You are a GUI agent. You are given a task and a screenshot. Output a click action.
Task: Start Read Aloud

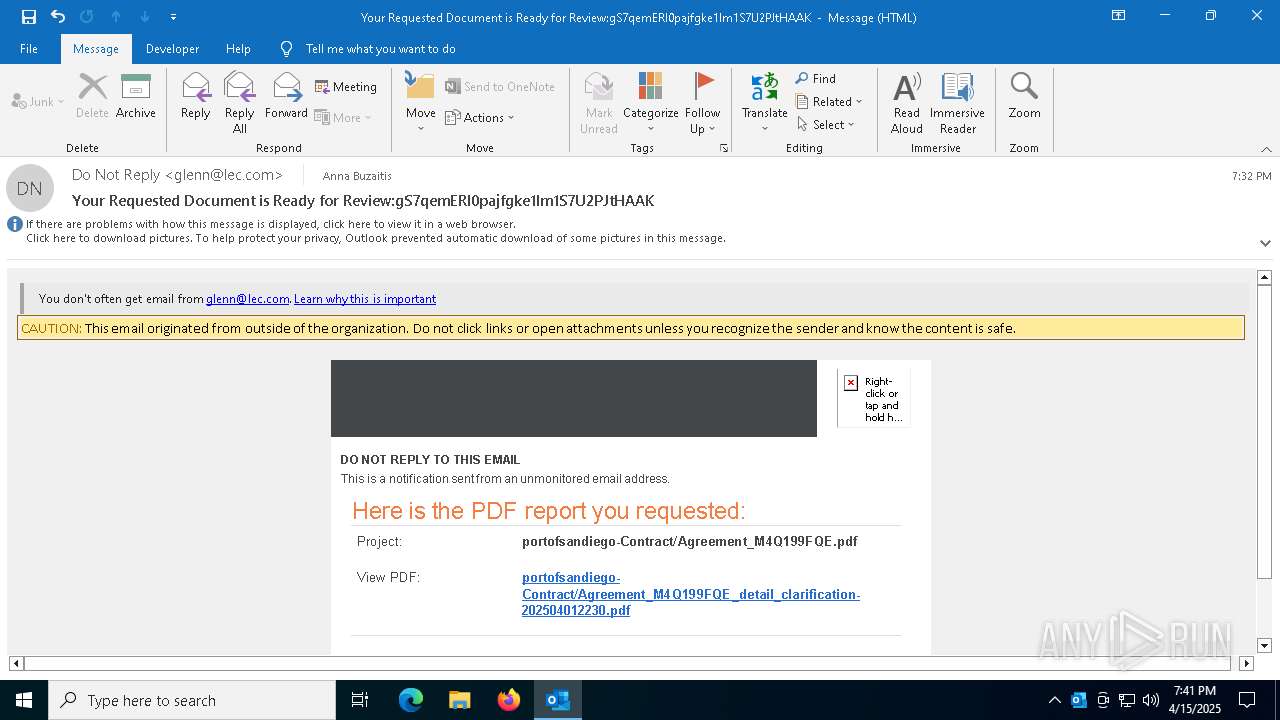(x=907, y=102)
